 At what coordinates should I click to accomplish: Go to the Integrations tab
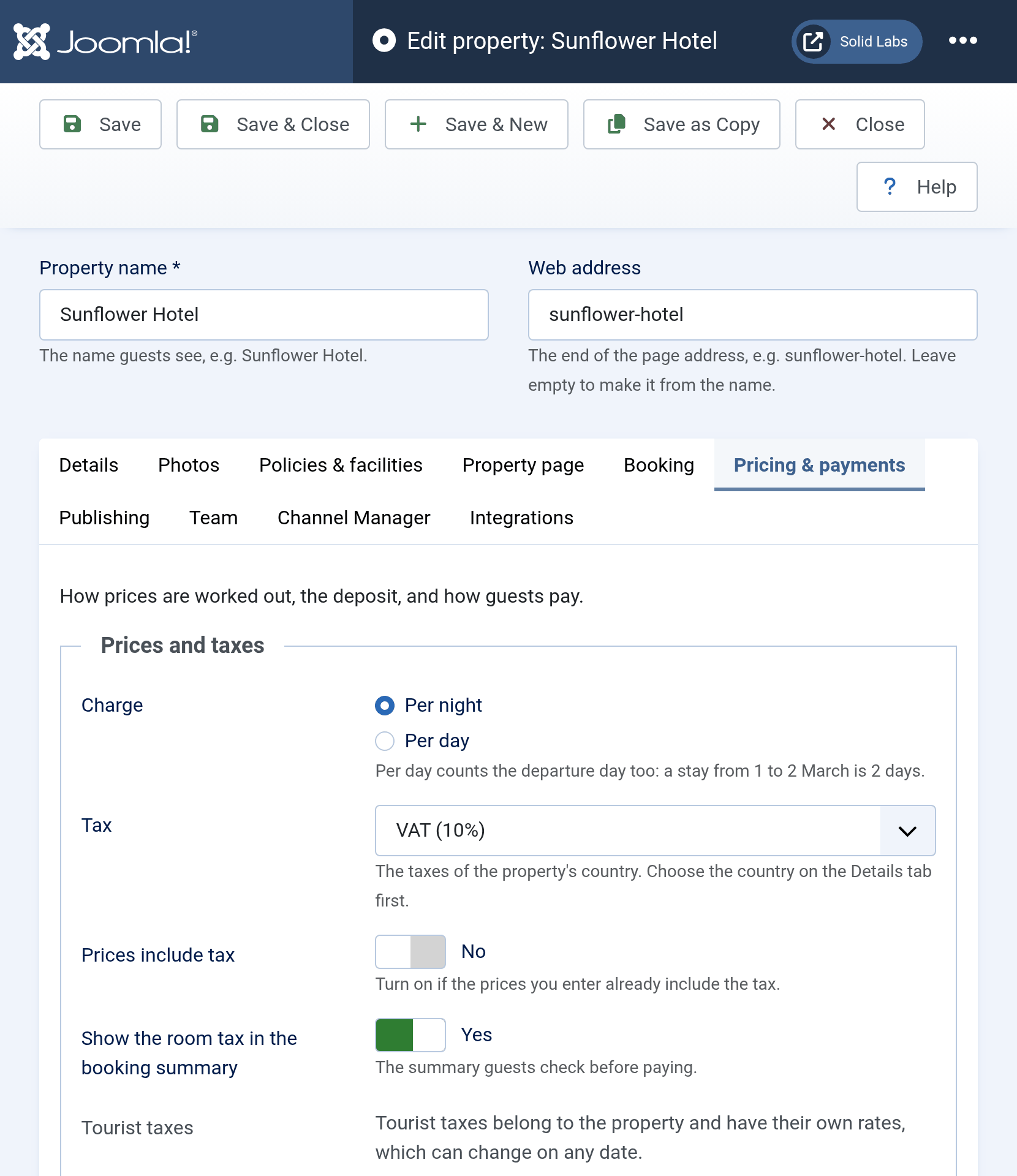point(522,518)
